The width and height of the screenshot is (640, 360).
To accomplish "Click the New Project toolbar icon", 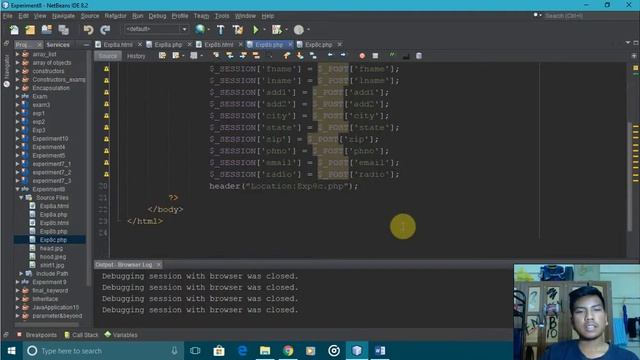I will (x=31, y=30).
